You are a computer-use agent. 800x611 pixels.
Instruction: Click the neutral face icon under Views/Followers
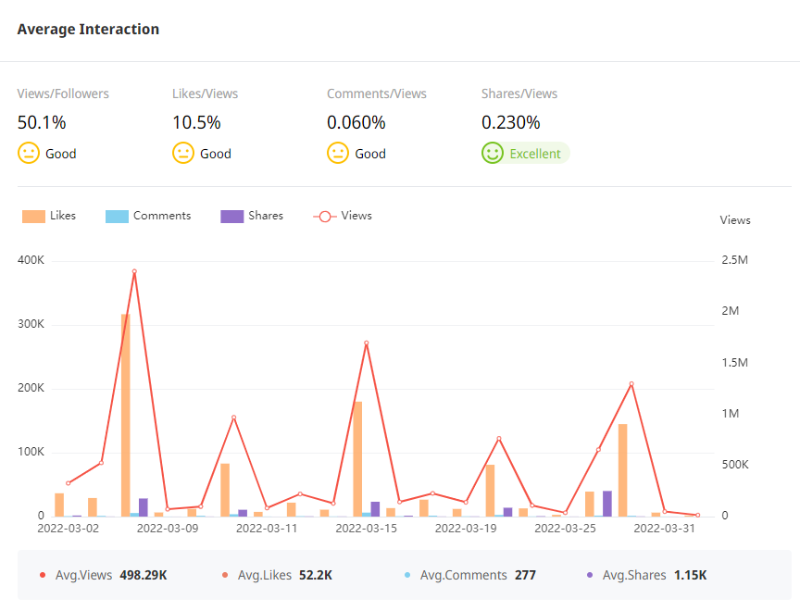(29, 153)
